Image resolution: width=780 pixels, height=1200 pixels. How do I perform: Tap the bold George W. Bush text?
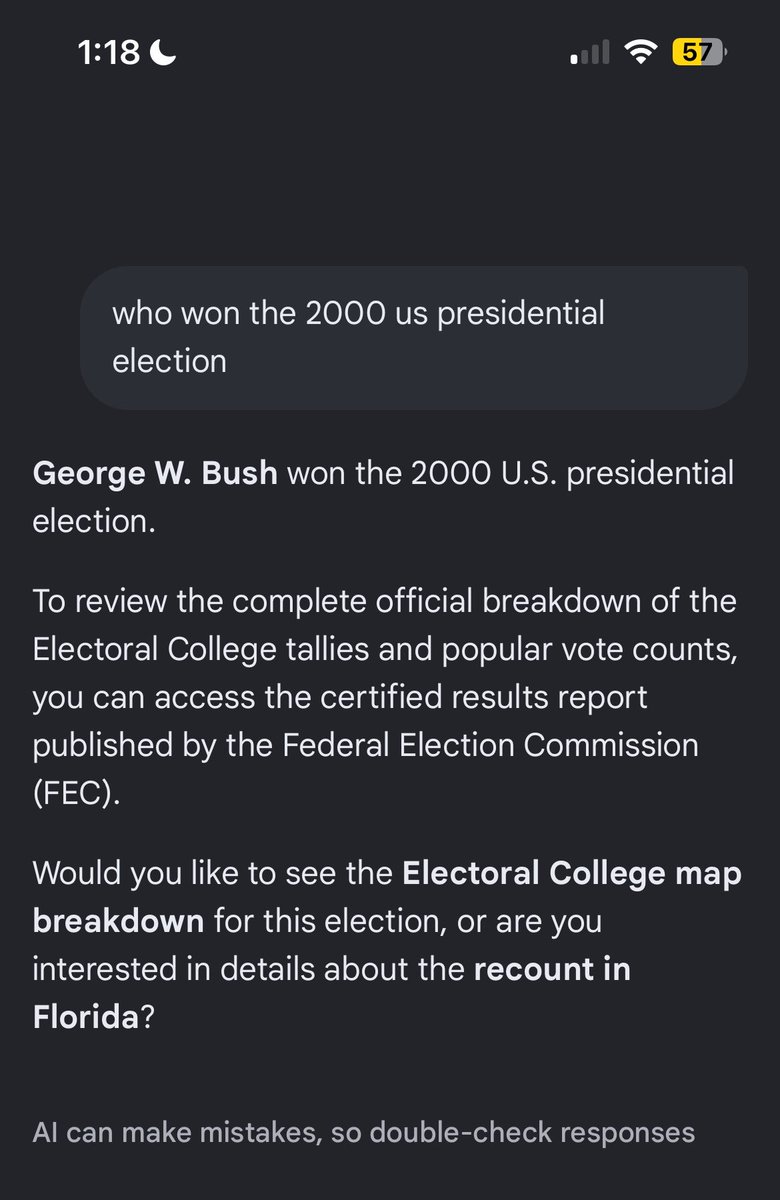pyautogui.click(x=155, y=473)
